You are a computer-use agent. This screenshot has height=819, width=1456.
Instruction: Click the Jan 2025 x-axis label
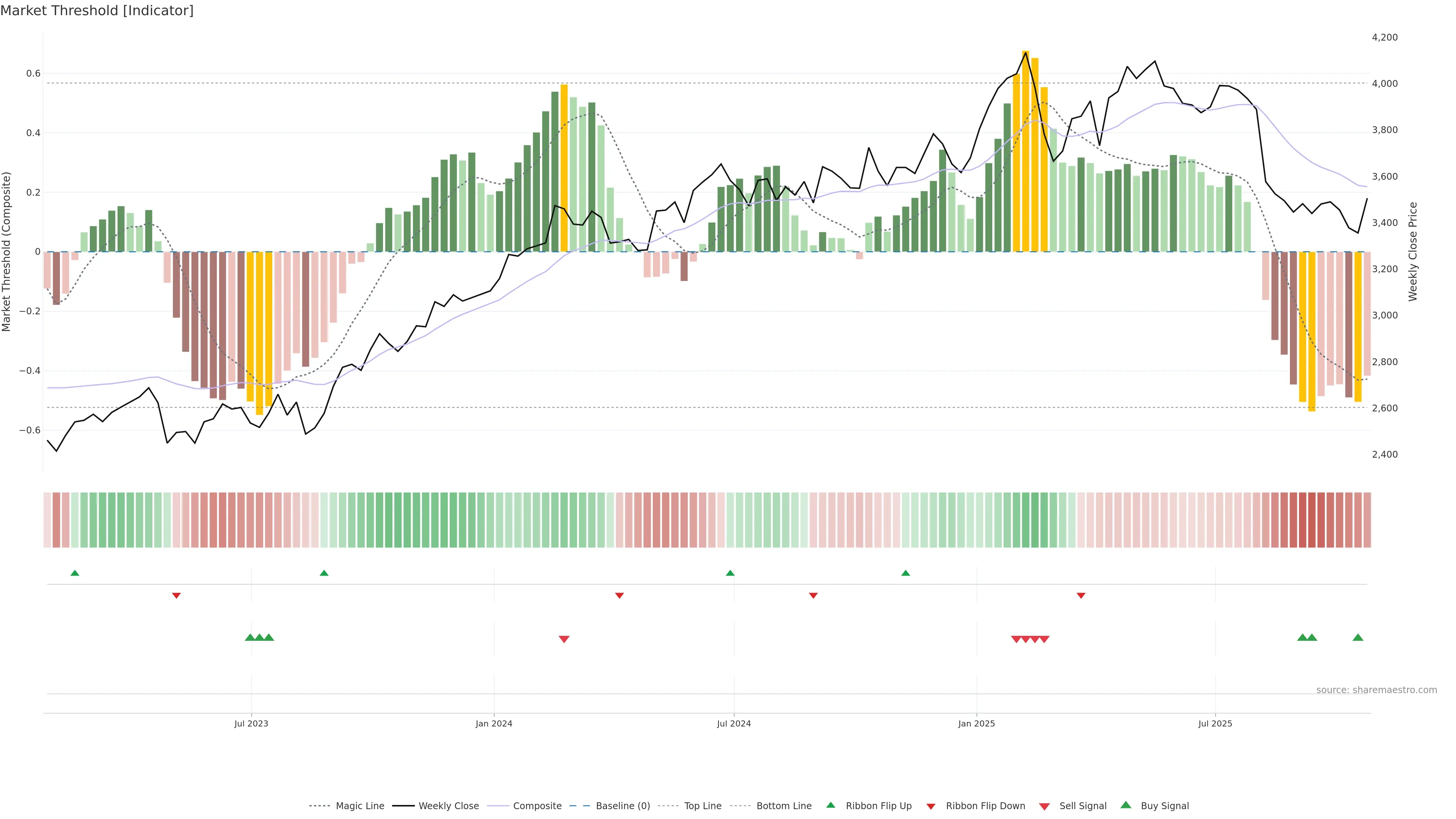[976, 723]
